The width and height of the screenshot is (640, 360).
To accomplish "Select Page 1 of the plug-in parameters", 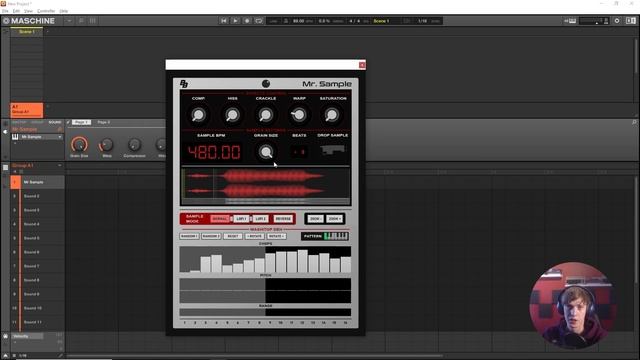I will coord(81,122).
